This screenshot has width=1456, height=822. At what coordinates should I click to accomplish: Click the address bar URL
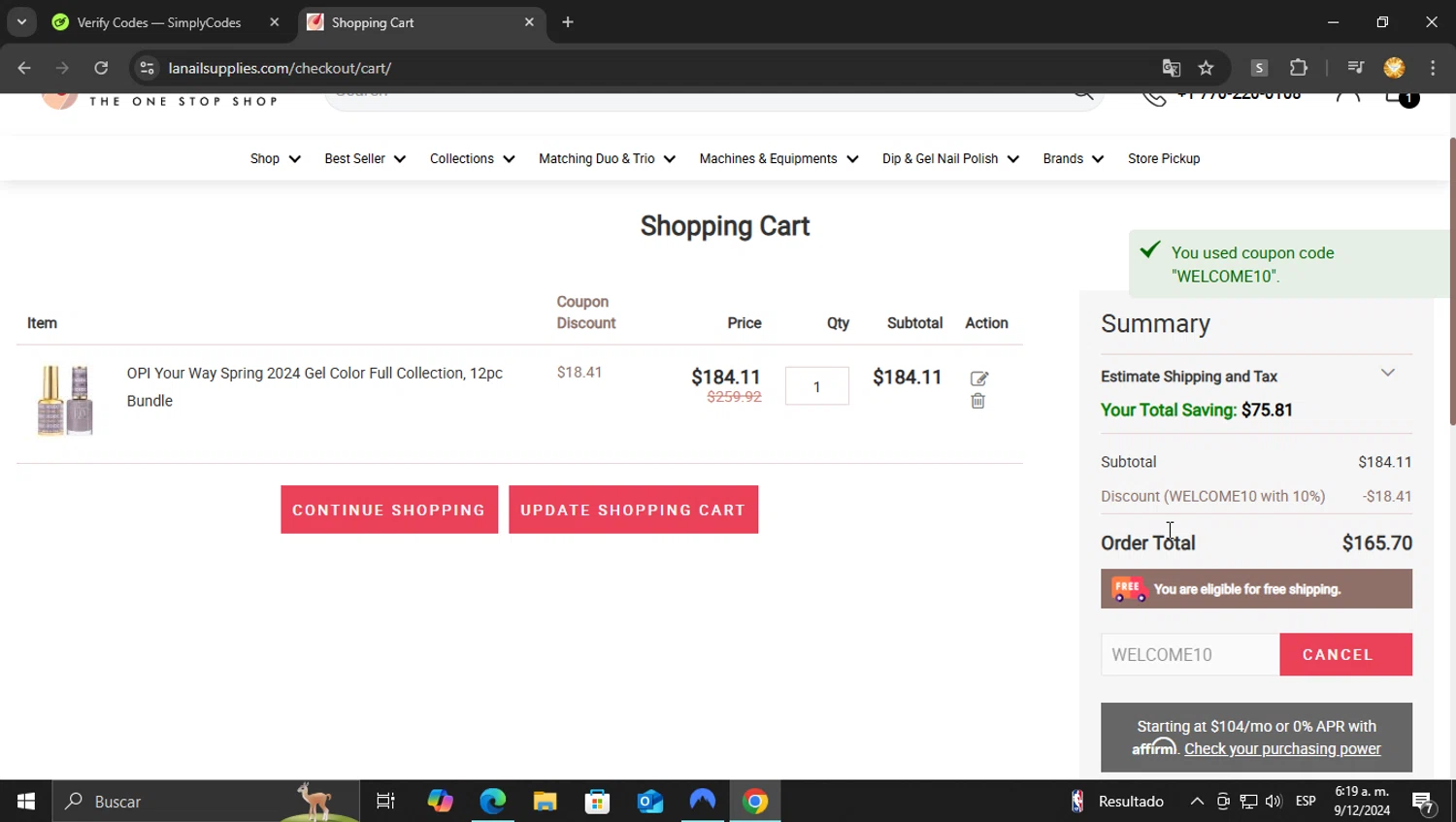pyautogui.click(x=280, y=68)
